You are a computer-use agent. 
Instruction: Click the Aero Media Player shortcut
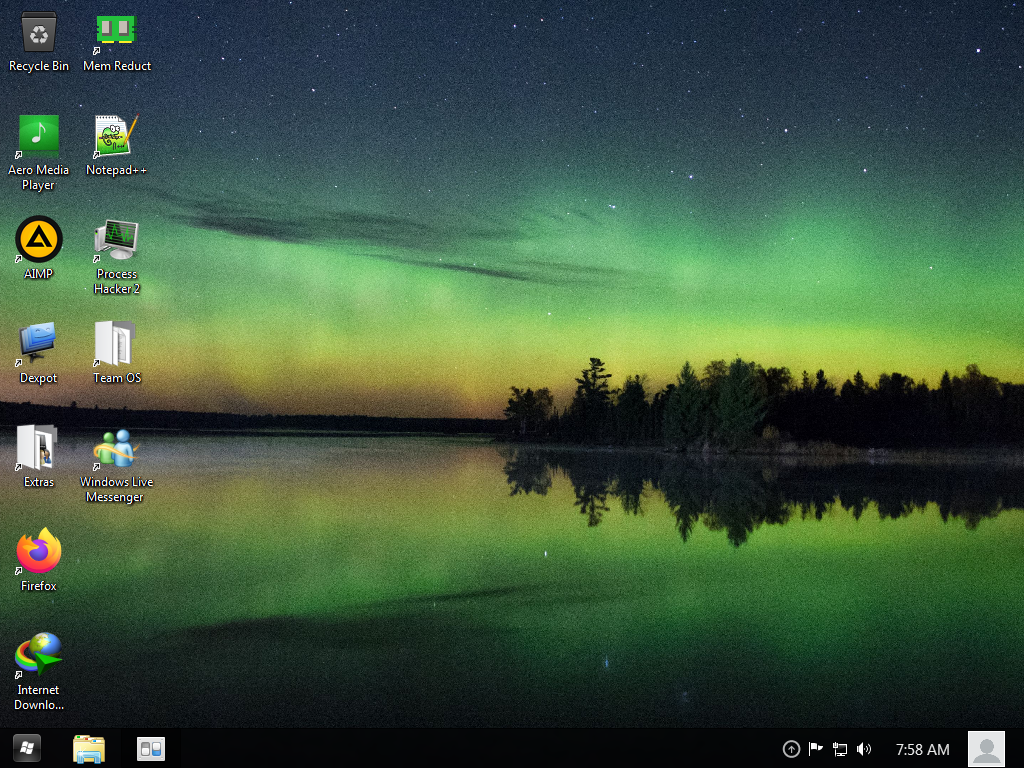coord(39,137)
